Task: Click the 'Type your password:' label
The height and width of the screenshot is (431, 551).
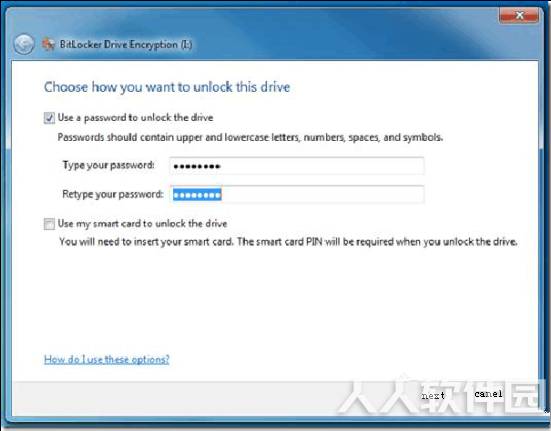Action: (108, 165)
